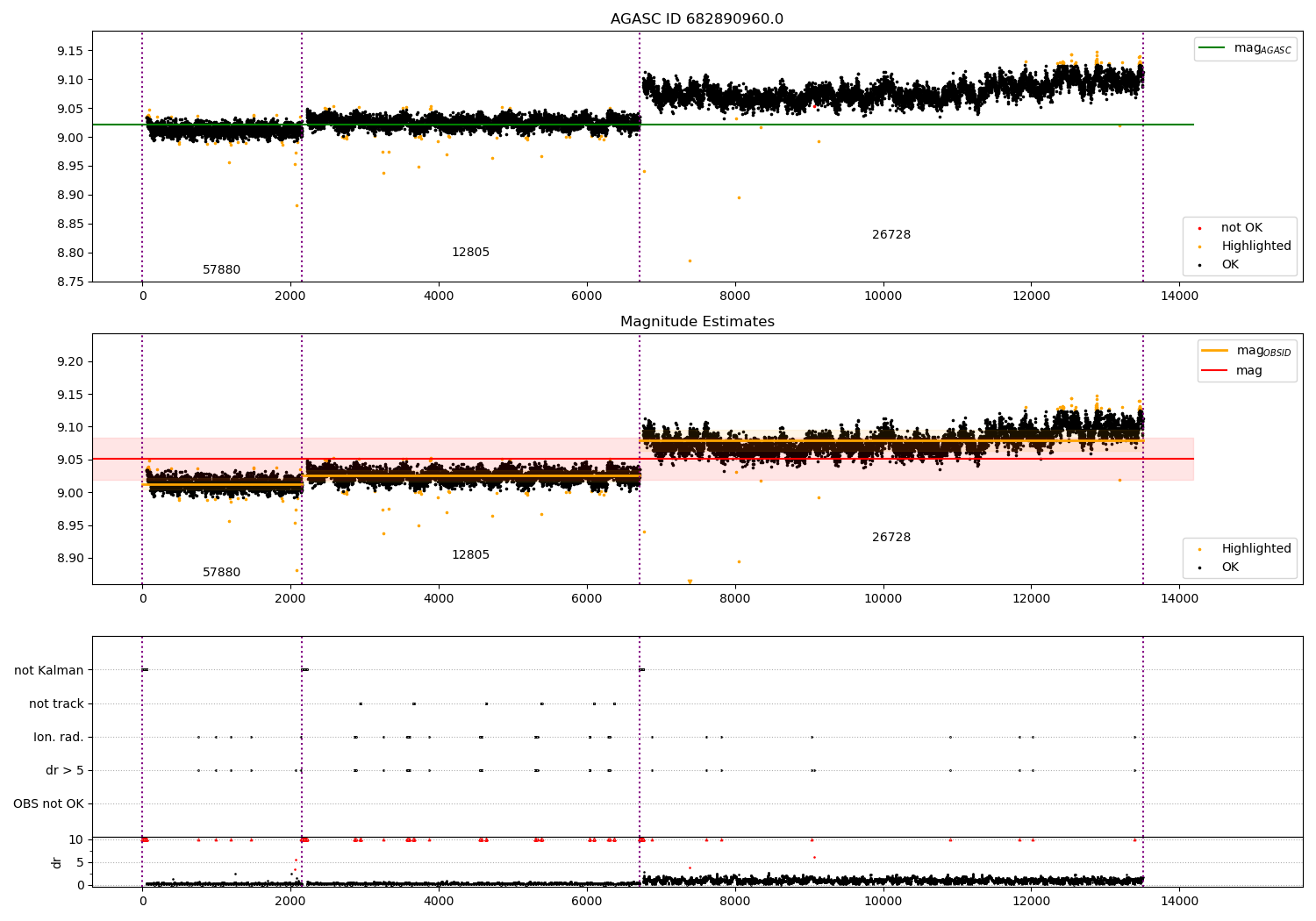
Task: Click the 'dr' axis label in bottom panel
Action: coord(57,862)
